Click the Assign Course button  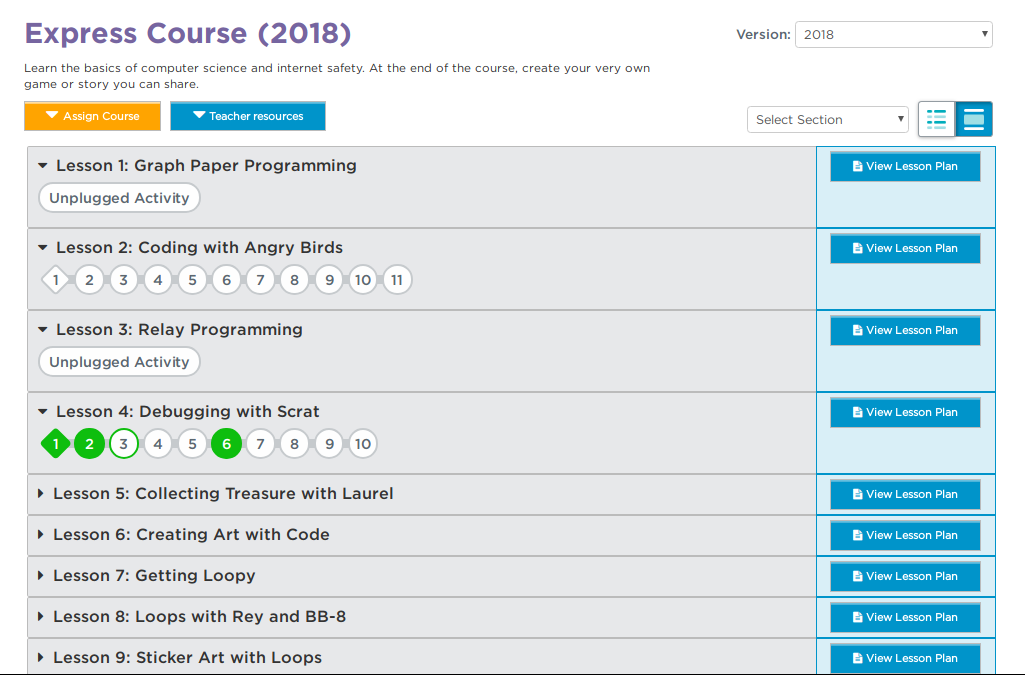pos(92,116)
